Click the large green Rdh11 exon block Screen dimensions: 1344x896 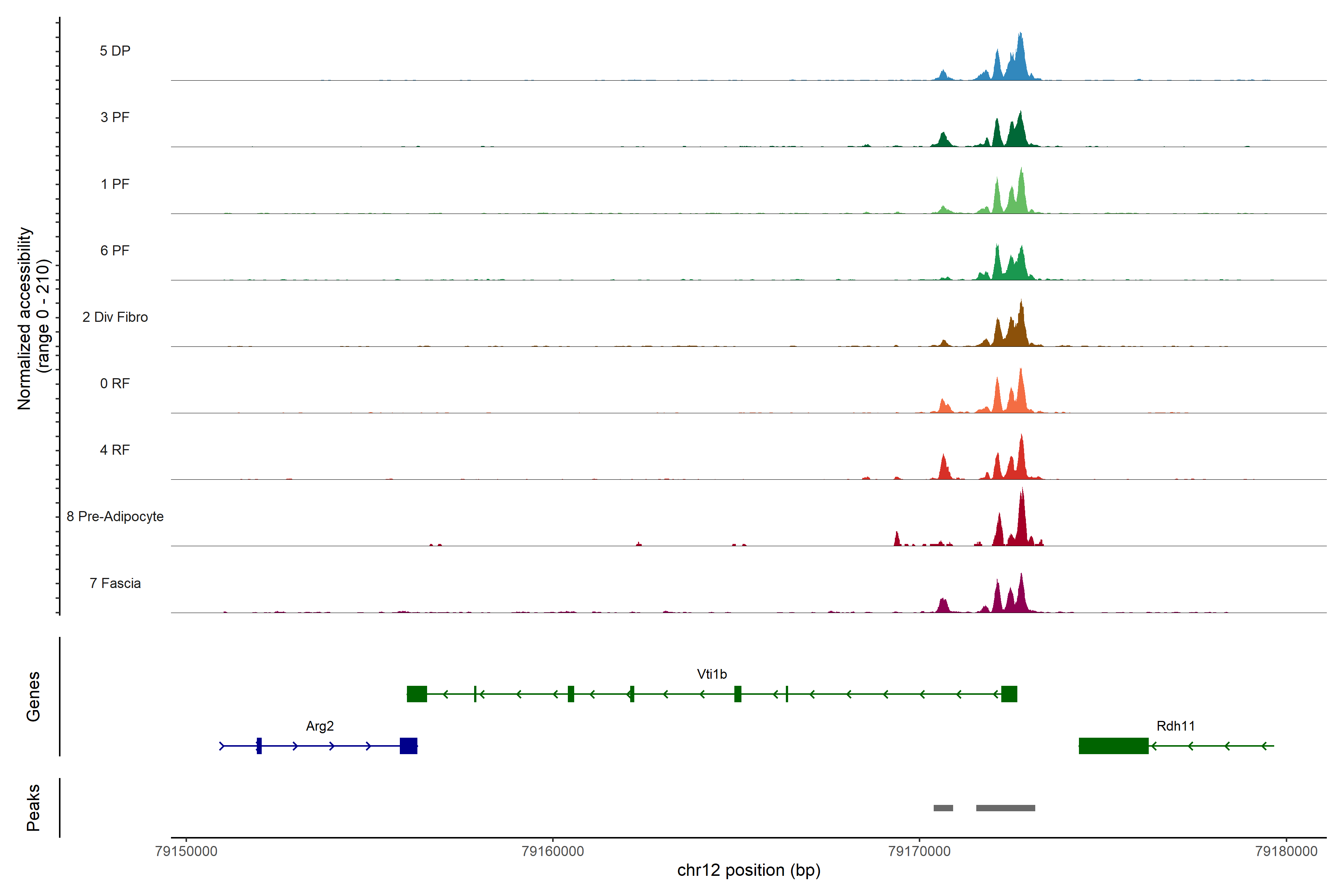[1113, 746]
